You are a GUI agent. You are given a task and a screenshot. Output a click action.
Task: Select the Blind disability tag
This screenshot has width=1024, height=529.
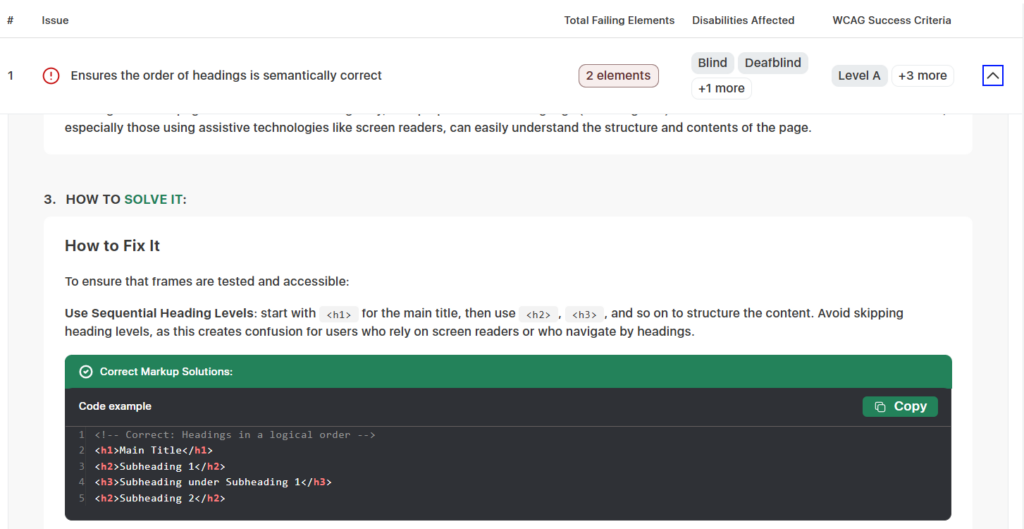(712, 63)
